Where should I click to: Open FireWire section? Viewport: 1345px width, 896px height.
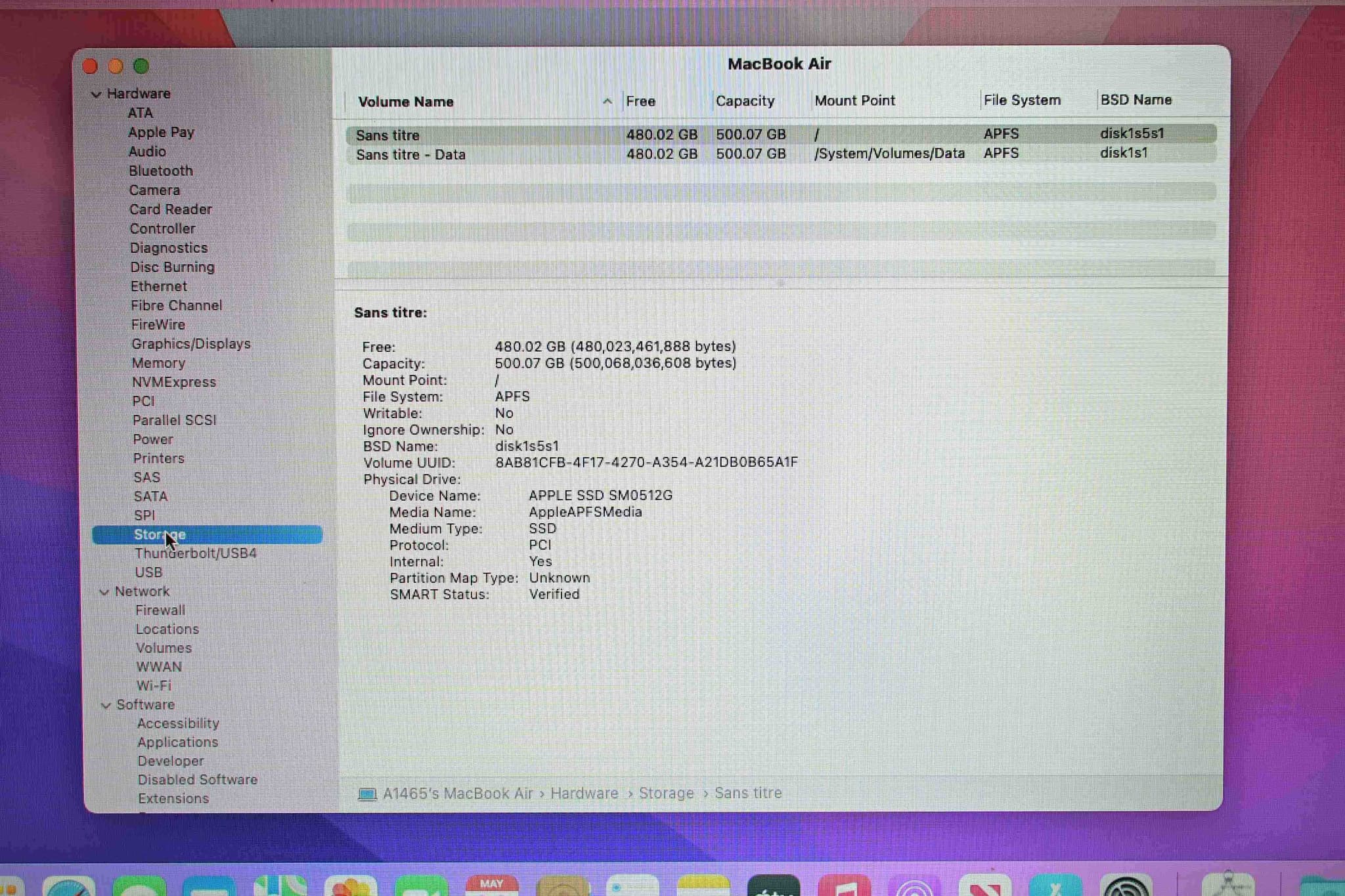[x=158, y=325]
